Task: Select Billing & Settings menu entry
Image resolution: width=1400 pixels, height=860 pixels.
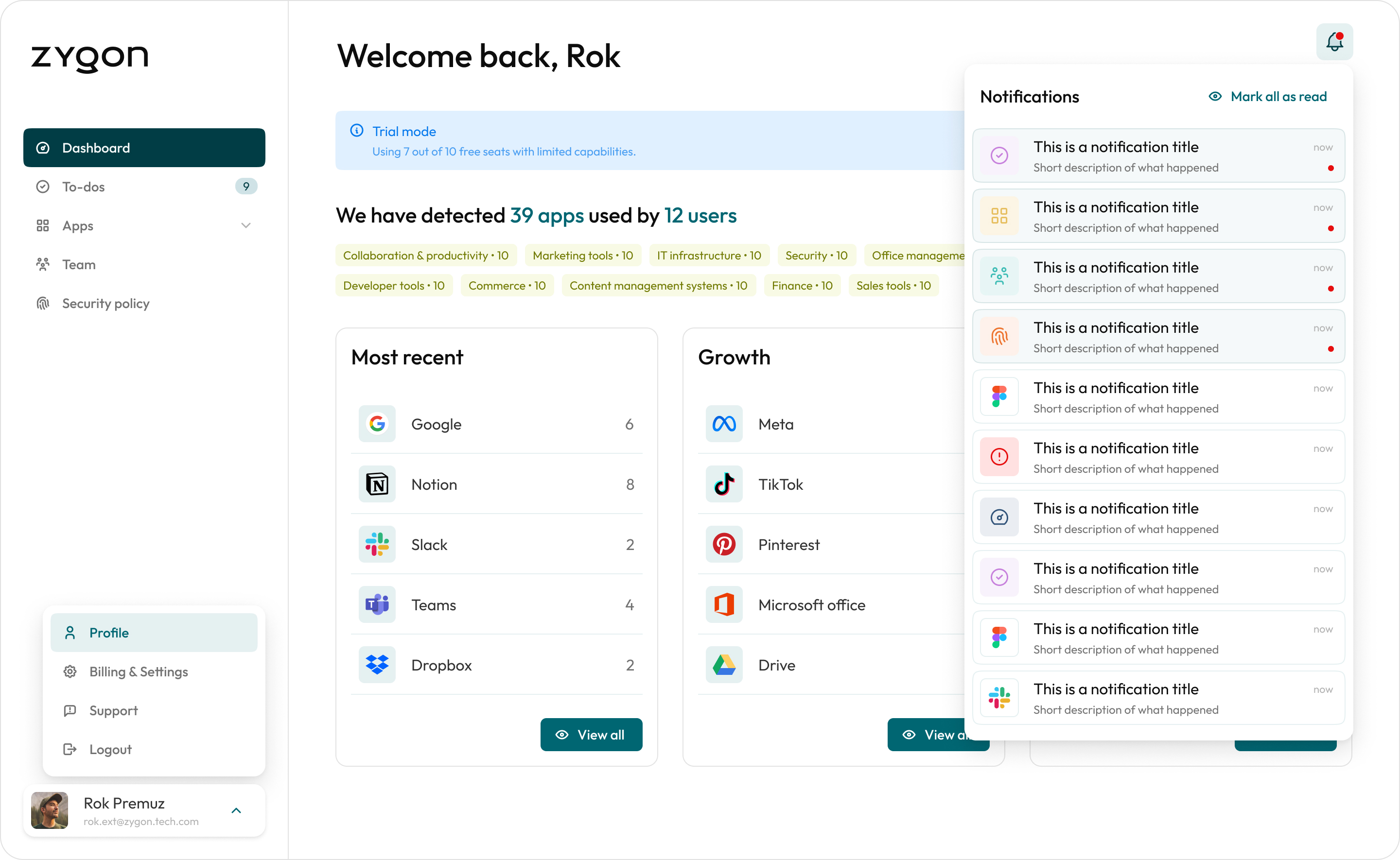Action: click(138, 672)
